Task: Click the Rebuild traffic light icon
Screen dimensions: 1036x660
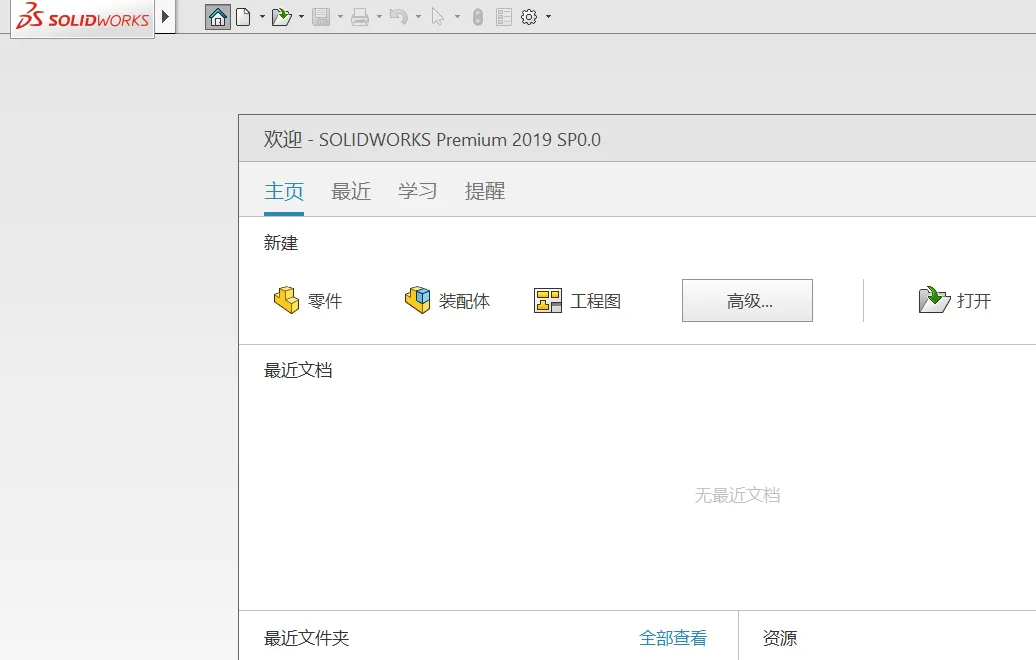Action: [x=478, y=17]
